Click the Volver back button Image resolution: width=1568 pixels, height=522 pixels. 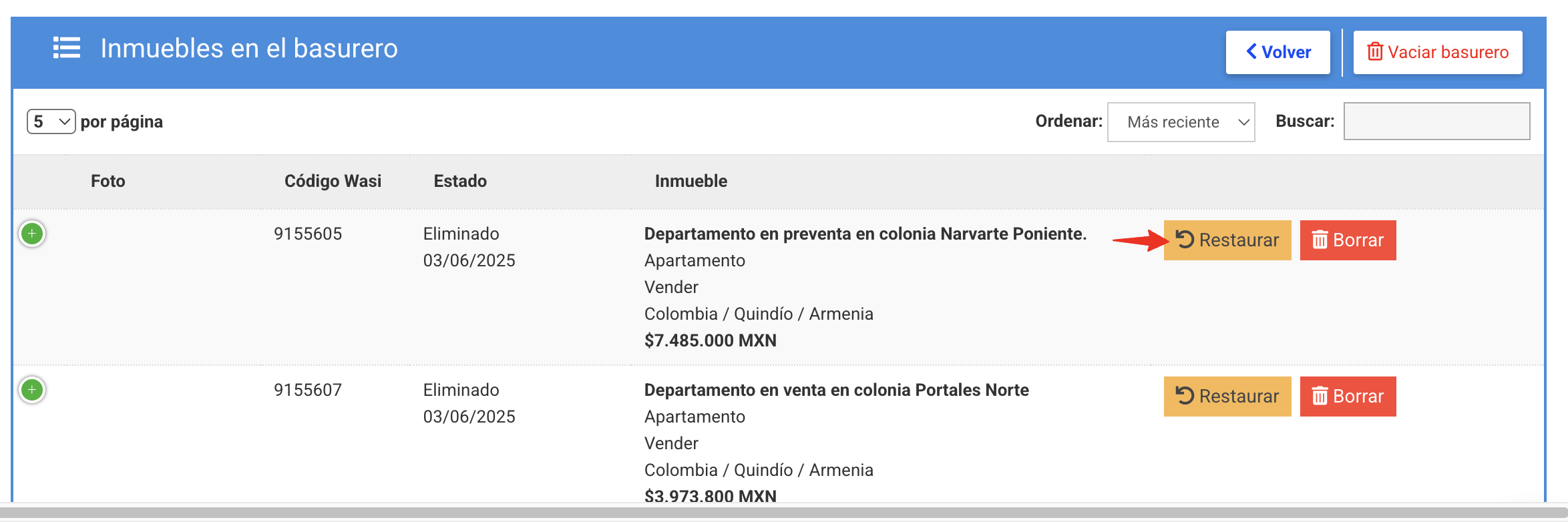click(1278, 52)
